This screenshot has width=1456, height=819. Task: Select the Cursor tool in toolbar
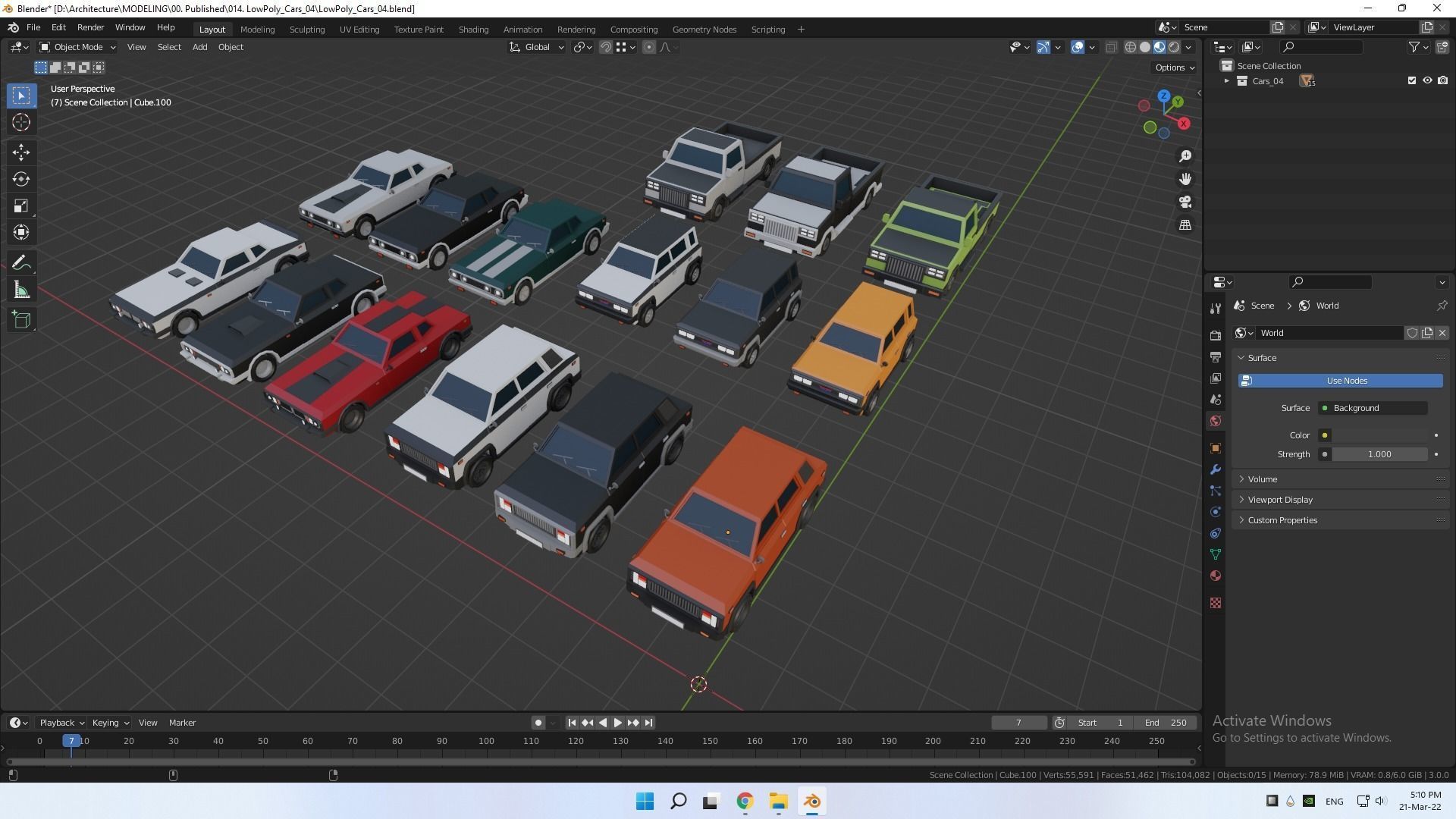(21, 122)
